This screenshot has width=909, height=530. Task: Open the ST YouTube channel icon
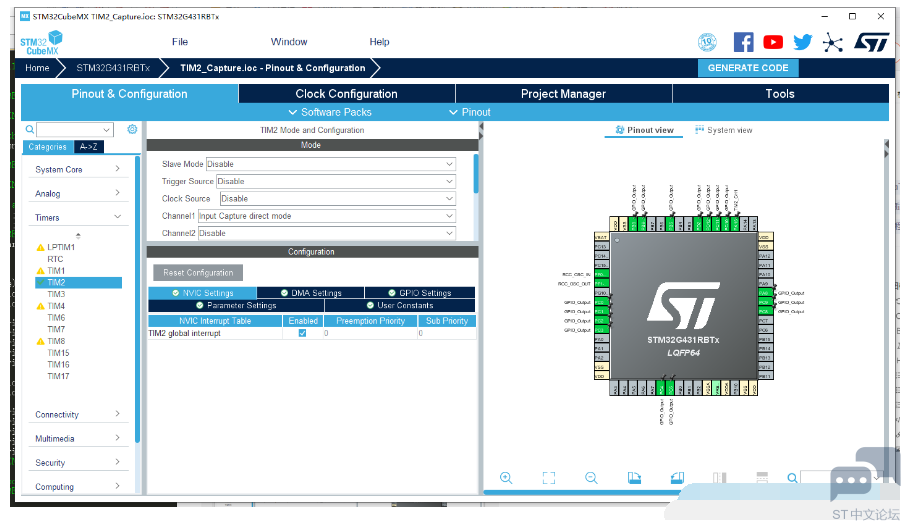point(773,42)
